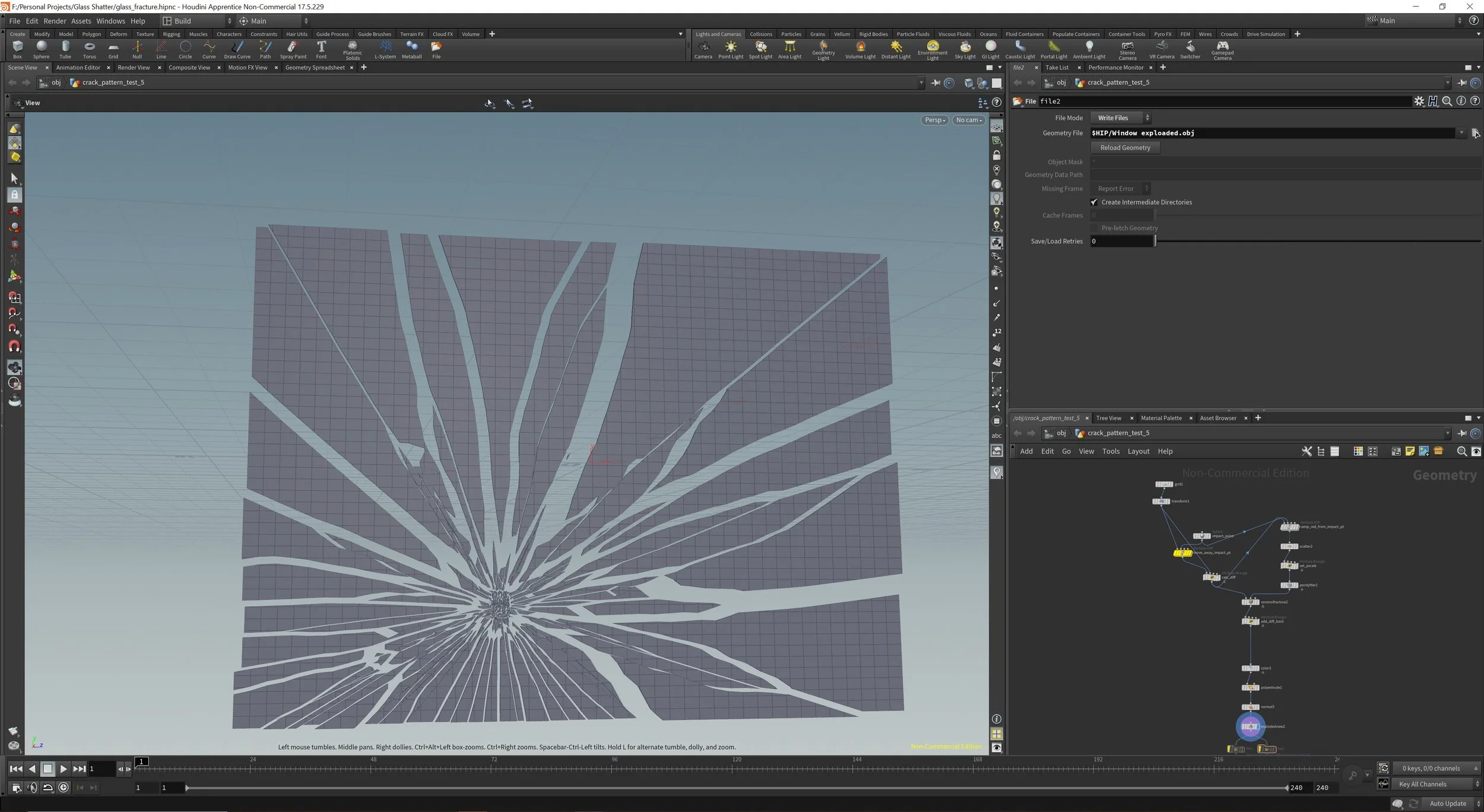Click the Sky Light shelf icon
This screenshot has height=812, width=1484.
click(965, 49)
